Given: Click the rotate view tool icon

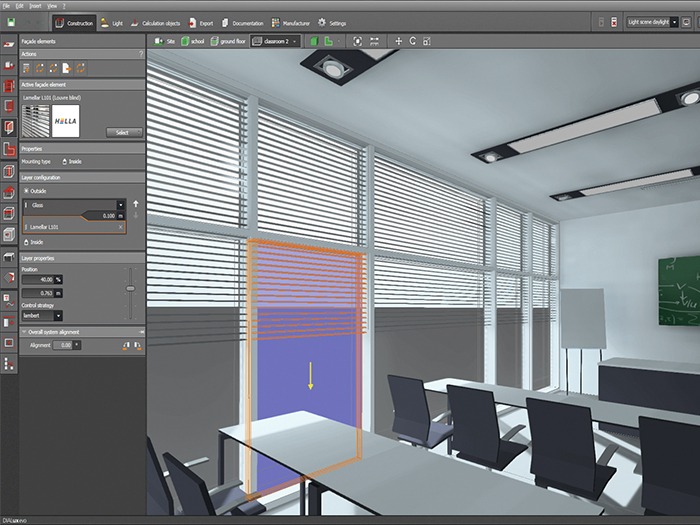Looking at the screenshot, I should pos(413,41).
